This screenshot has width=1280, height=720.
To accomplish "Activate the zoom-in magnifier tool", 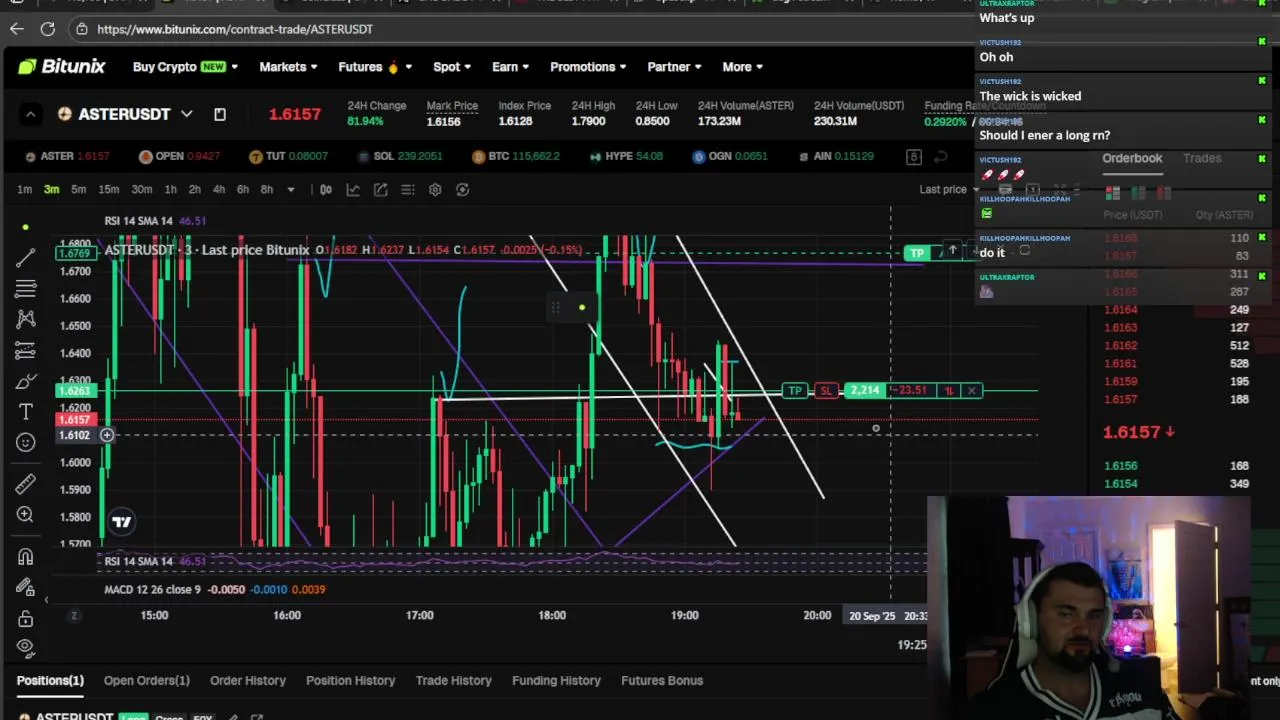I will [26, 514].
